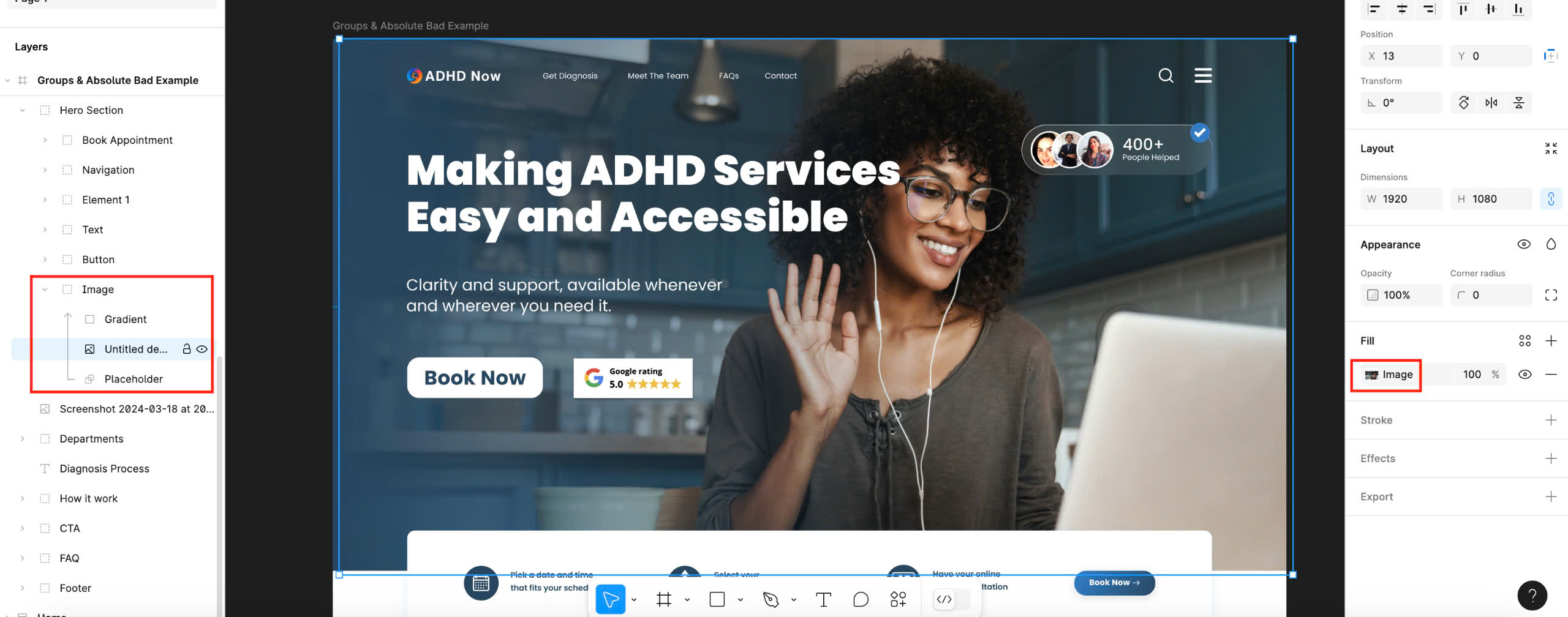The height and width of the screenshot is (617, 1568).
Task: Select the Frame tool in bottom toolbar
Action: point(663,599)
